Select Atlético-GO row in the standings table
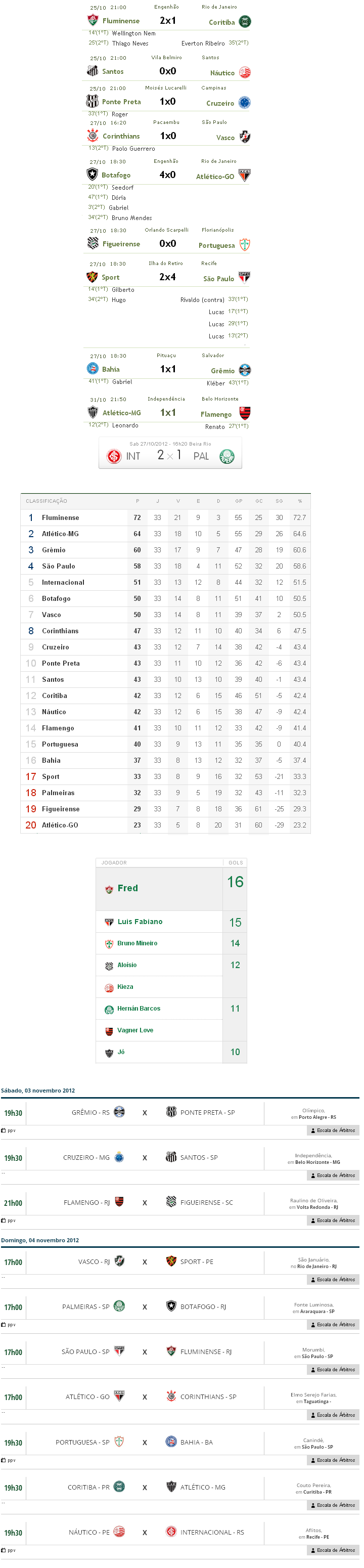 (60, 825)
